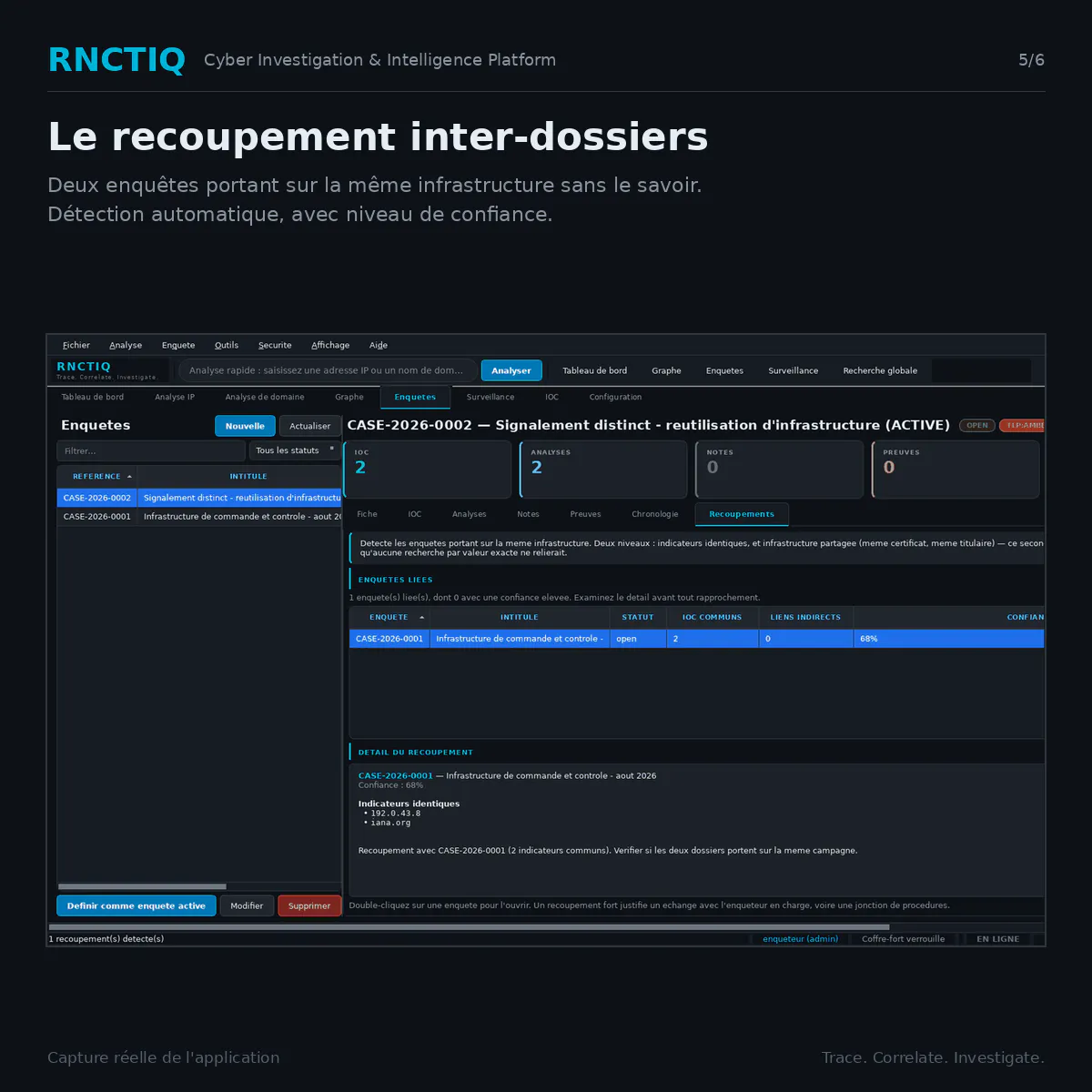Switch to the Analyse de domaine tab
The width and height of the screenshot is (1092, 1092).
[265, 397]
